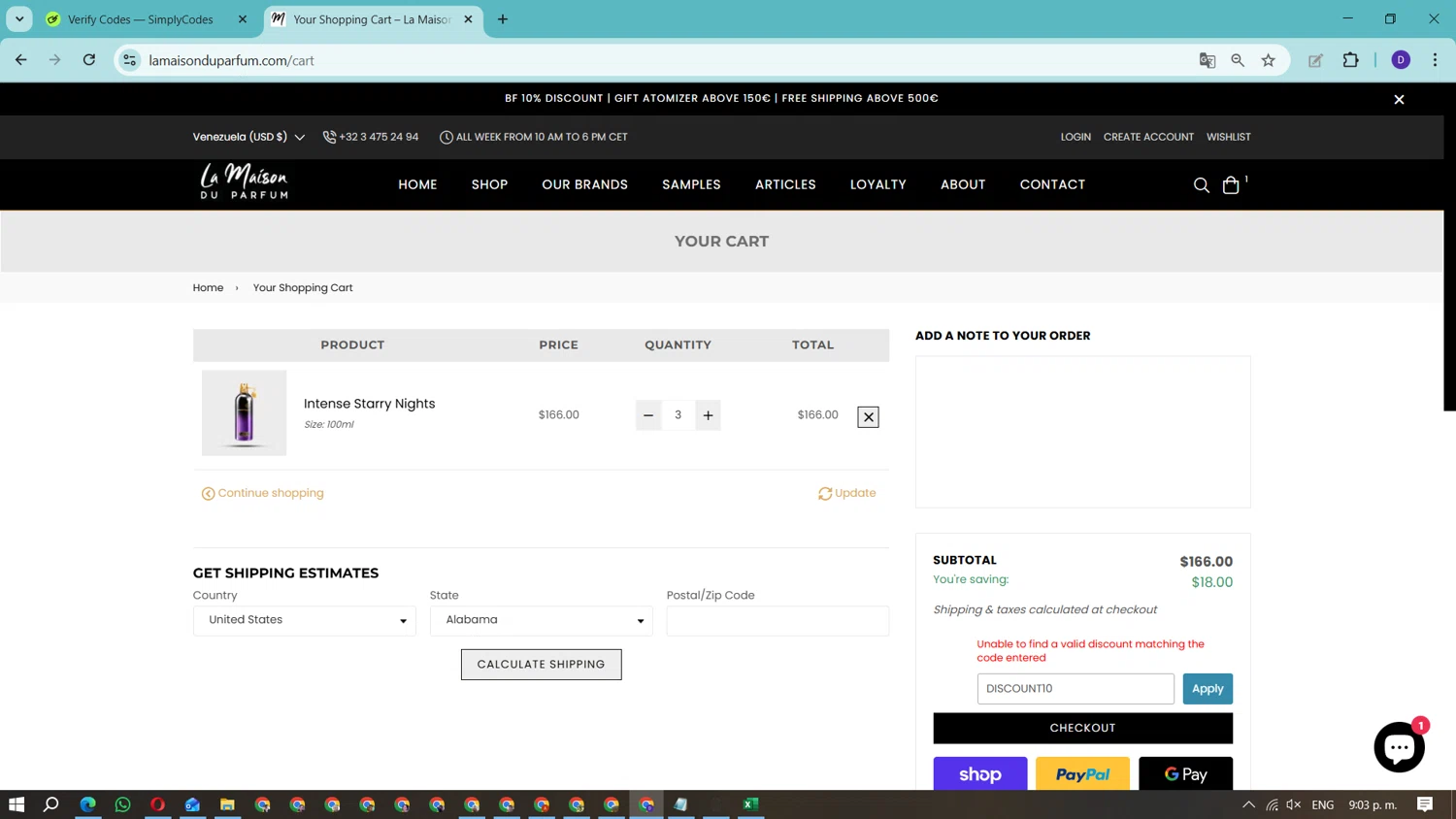The height and width of the screenshot is (819, 1456).
Task: Increase quantity with the plus button
Action: 709,415
